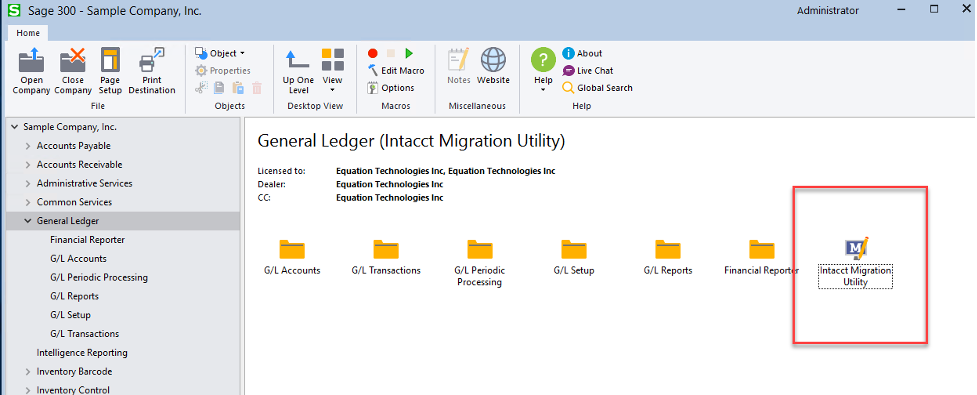This screenshot has height=395, width=977.
Task: Open Global Search
Action: pyautogui.click(x=597, y=88)
